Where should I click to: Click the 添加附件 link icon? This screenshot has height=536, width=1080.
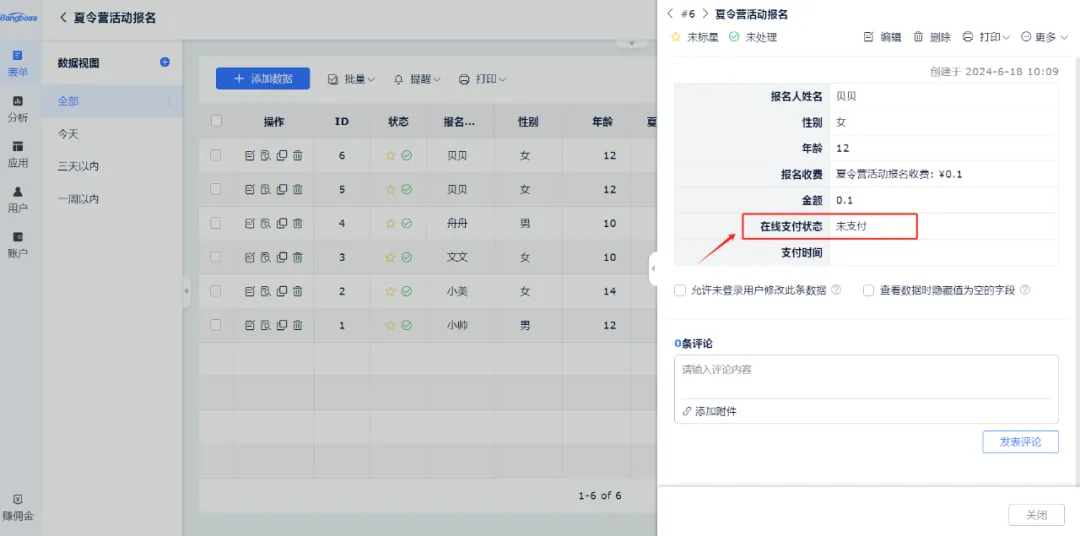(x=687, y=411)
